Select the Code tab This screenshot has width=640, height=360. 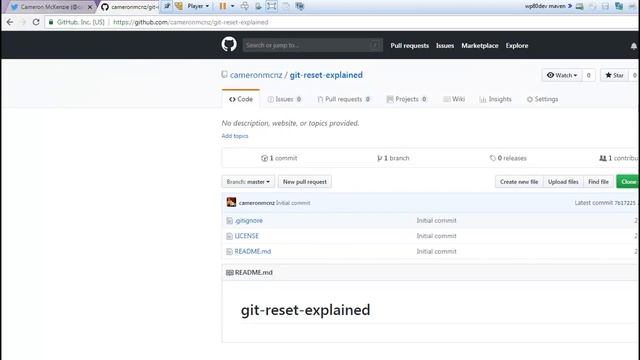[x=241, y=99]
